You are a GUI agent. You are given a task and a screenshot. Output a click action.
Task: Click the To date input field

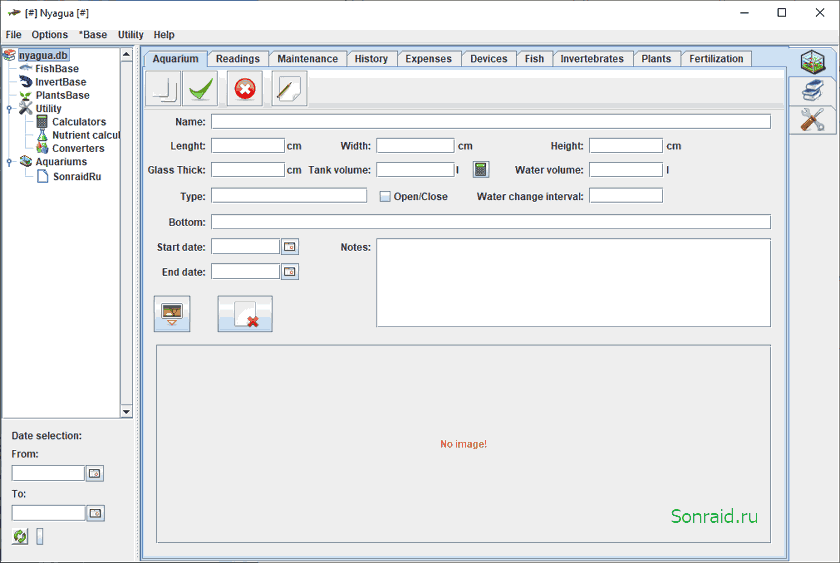click(x=48, y=513)
